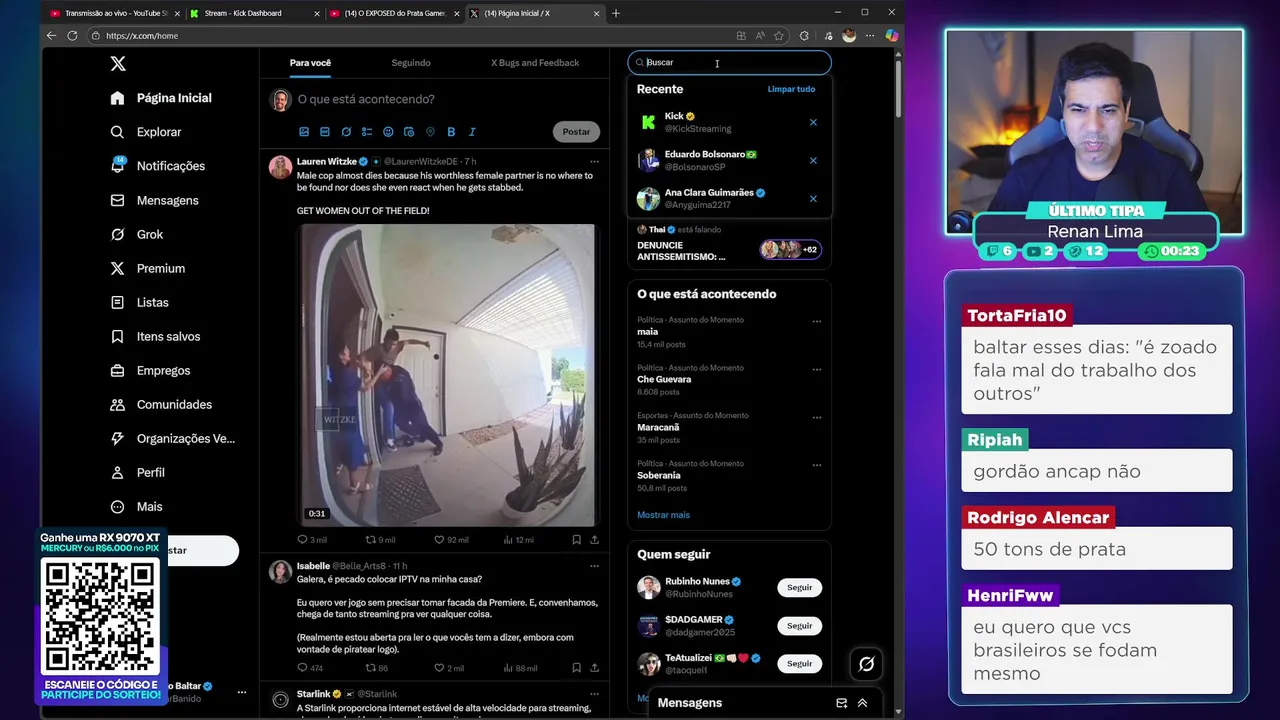Reply to Isabelle's IPTV post
1280x720 pixels.
click(310, 668)
